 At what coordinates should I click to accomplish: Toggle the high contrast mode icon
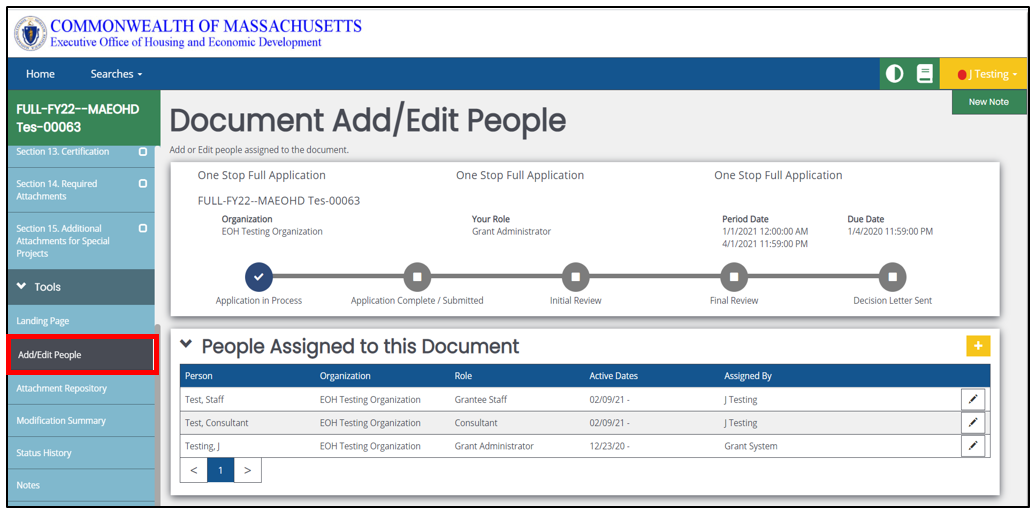[x=894, y=74]
